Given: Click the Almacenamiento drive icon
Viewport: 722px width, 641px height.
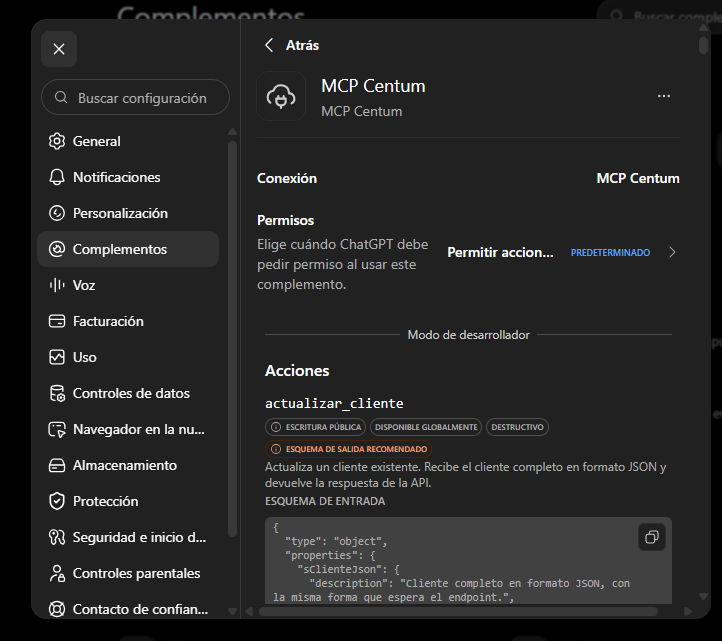Looking at the screenshot, I should [57, 465].
